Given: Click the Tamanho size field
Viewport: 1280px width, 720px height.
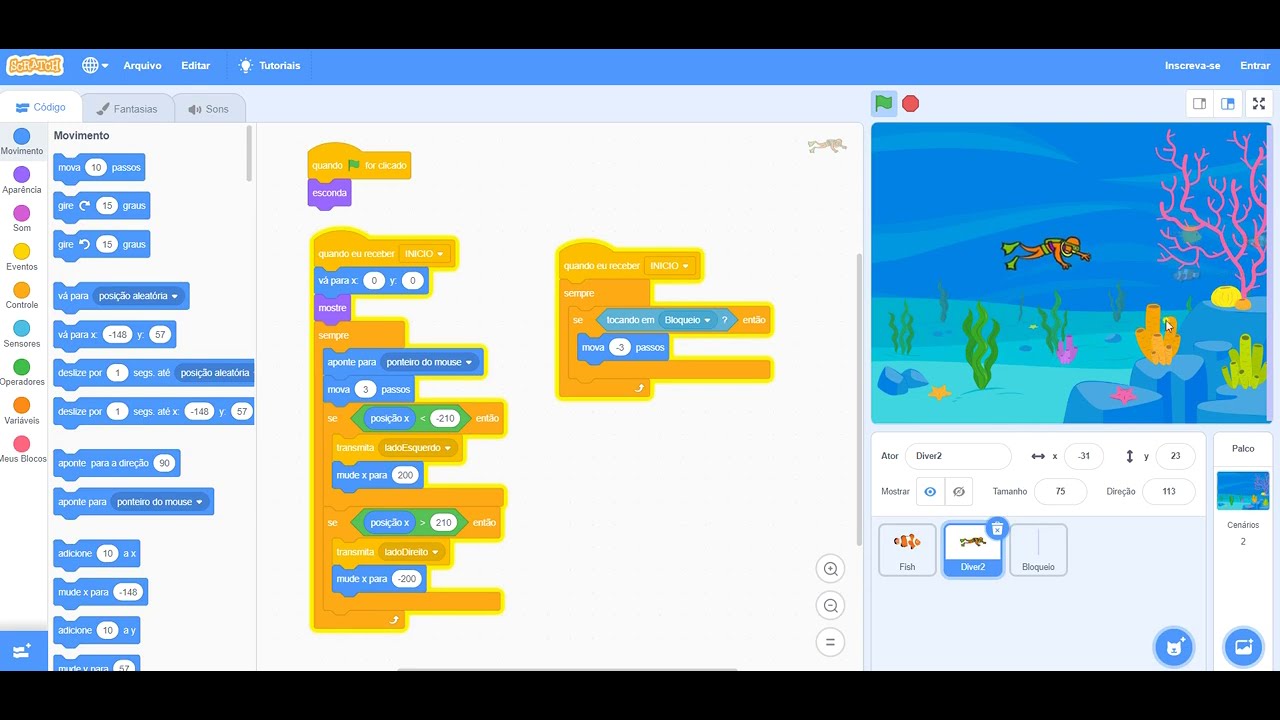Looking at the screenshot, I should [x=1060, y=491].
